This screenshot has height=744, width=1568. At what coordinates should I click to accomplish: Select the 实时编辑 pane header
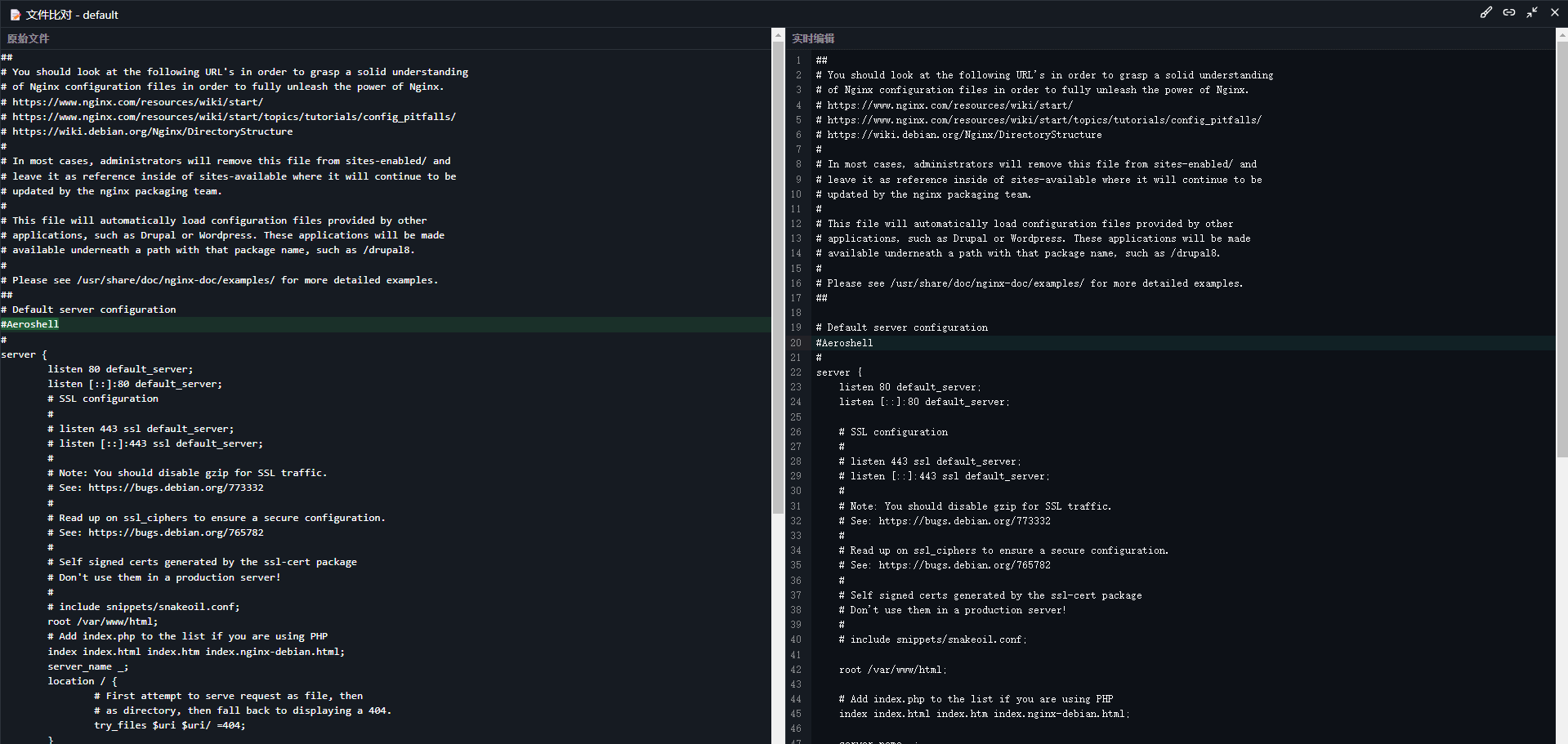pyautogui.click(x=813, y=38)
